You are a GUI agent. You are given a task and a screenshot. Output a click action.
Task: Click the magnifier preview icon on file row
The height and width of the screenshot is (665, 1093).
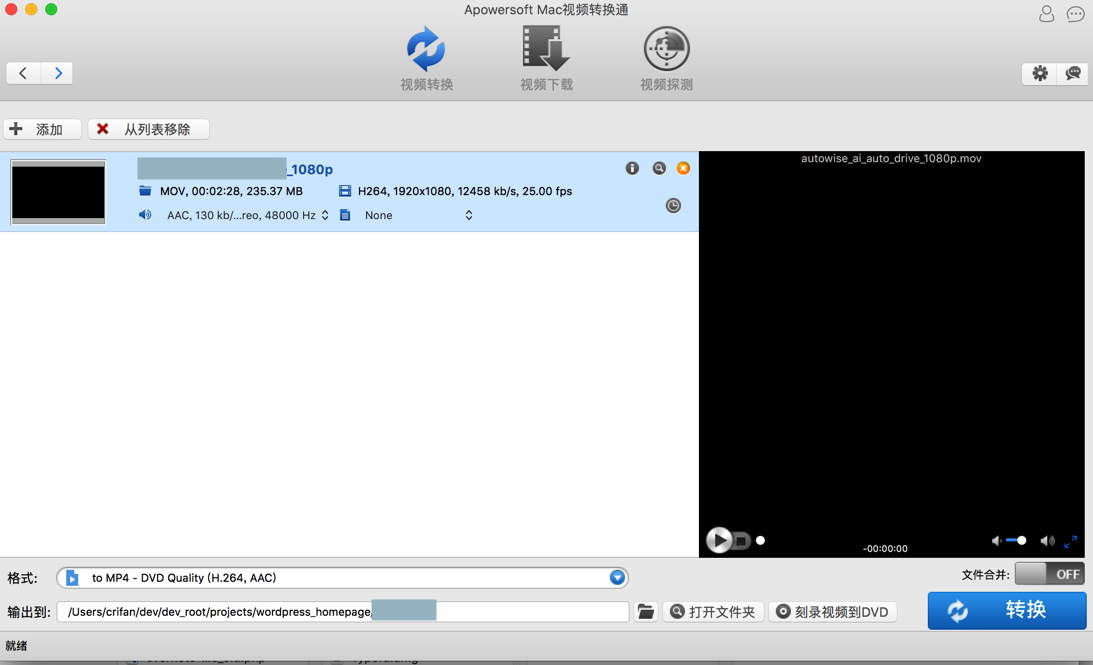[659, 168]
